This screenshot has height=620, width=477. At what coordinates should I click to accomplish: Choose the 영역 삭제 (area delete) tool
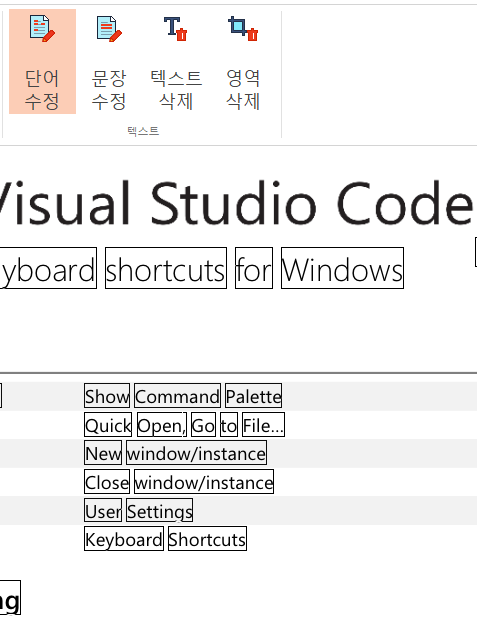[243, 62]
